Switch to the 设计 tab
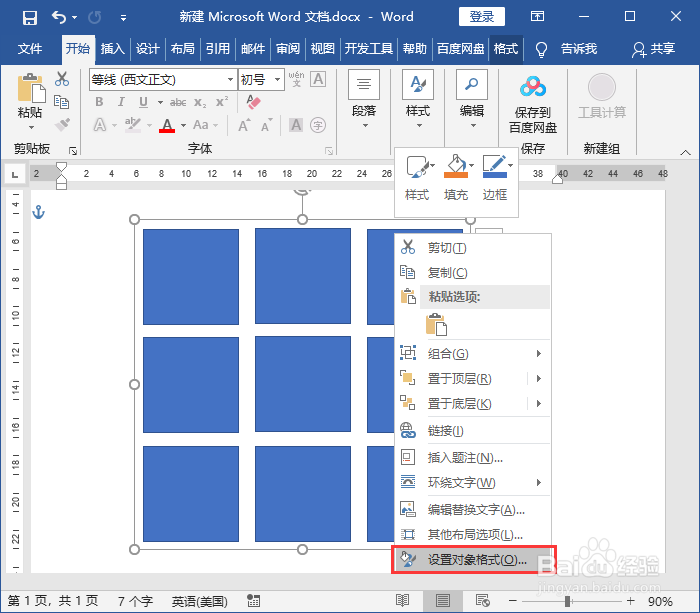This screenshot has height=613, width=700. click(x=147, y=48)
